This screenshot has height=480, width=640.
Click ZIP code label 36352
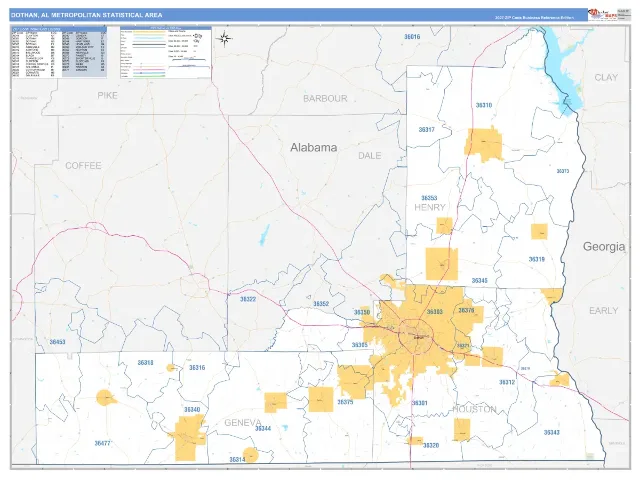(x=321, y=304)
